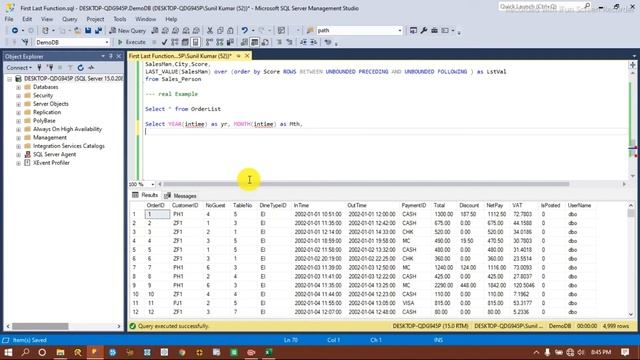Image resolution: width=640 pixels, height=360 pixels.
Task: Toggle Include Live Query Statistics
Action: (220, 42)
